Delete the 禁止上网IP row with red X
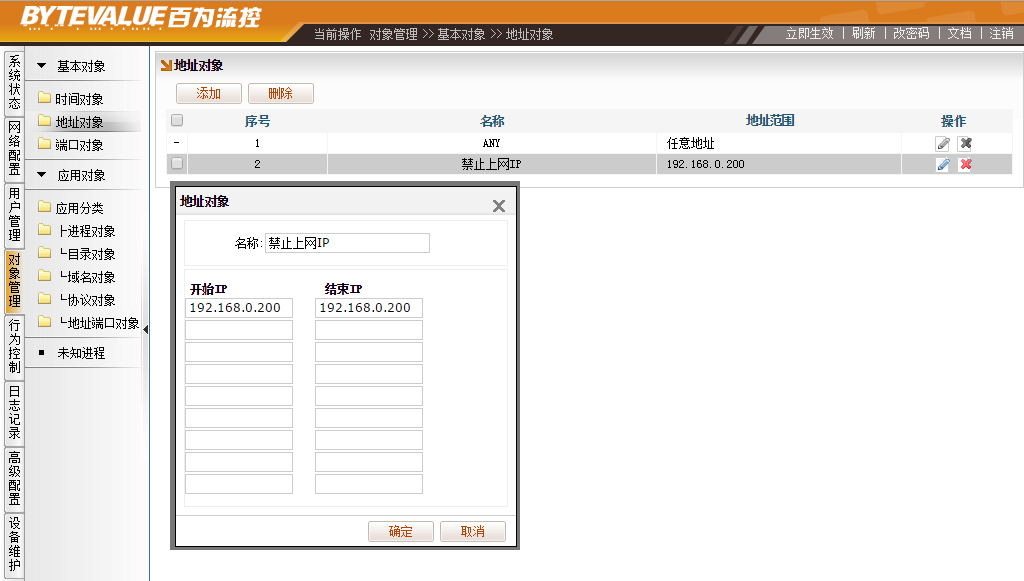Screen dimensions: 1024x581 pyautogui.click(x=965, y=164)
